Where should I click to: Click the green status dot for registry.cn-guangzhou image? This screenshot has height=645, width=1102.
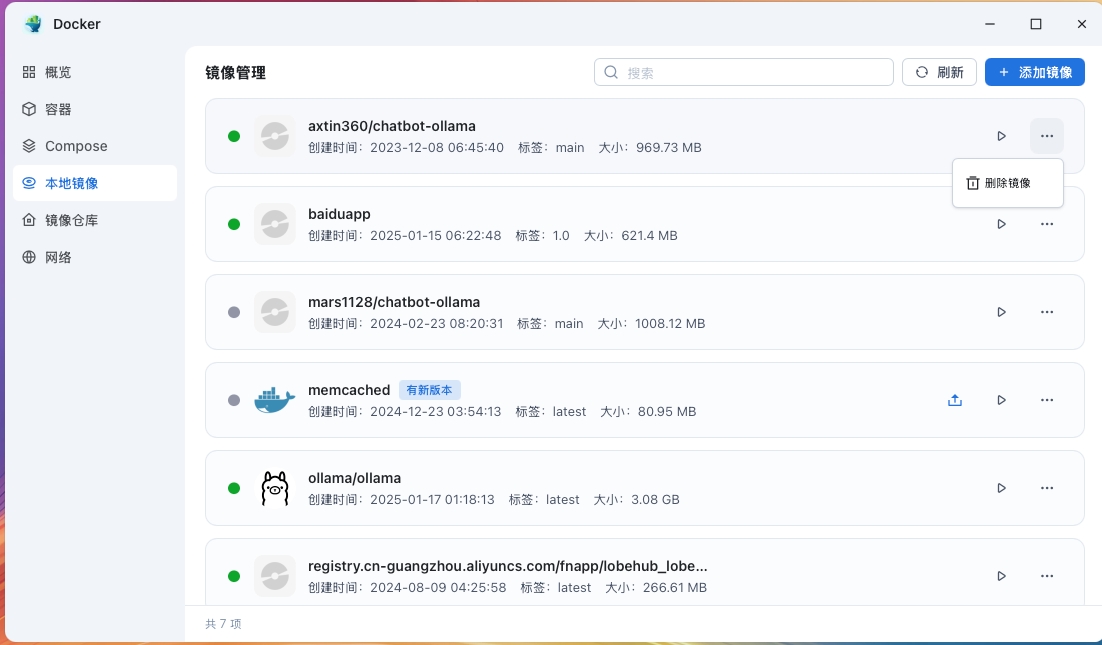pyautogui.click(x=234, y=576)
